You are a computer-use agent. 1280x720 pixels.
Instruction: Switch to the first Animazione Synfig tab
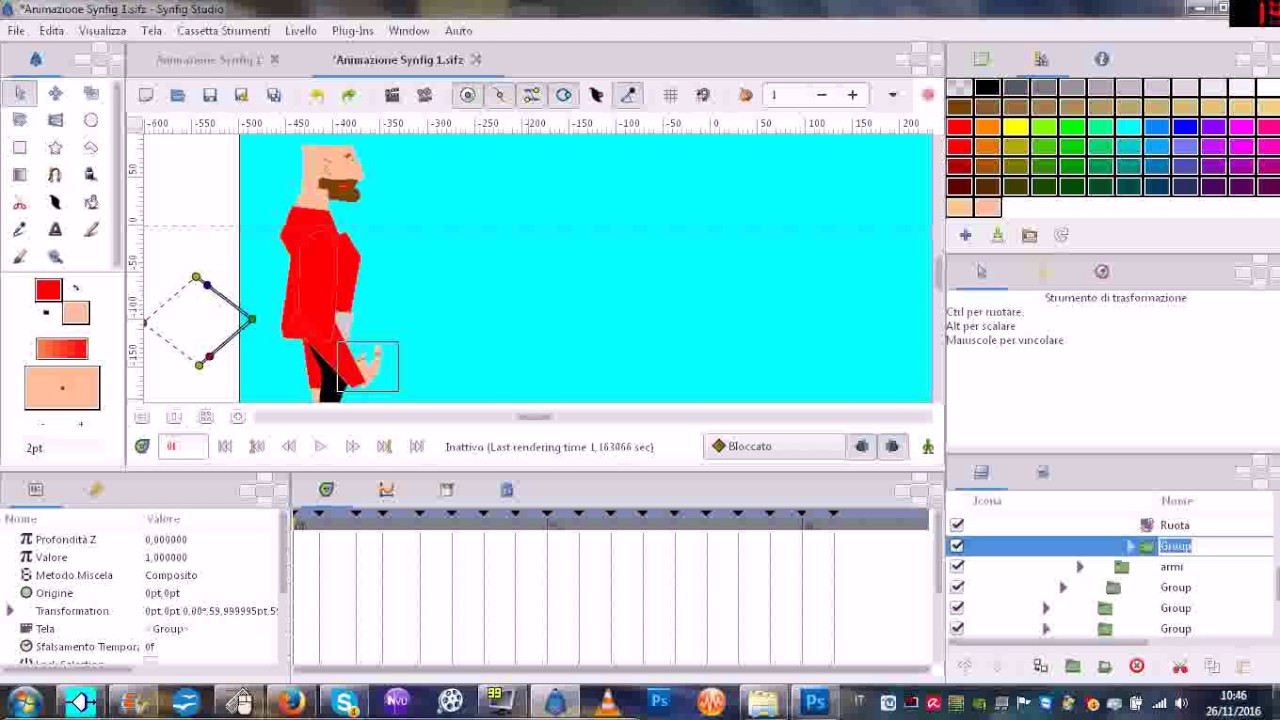tap(208, 60)
